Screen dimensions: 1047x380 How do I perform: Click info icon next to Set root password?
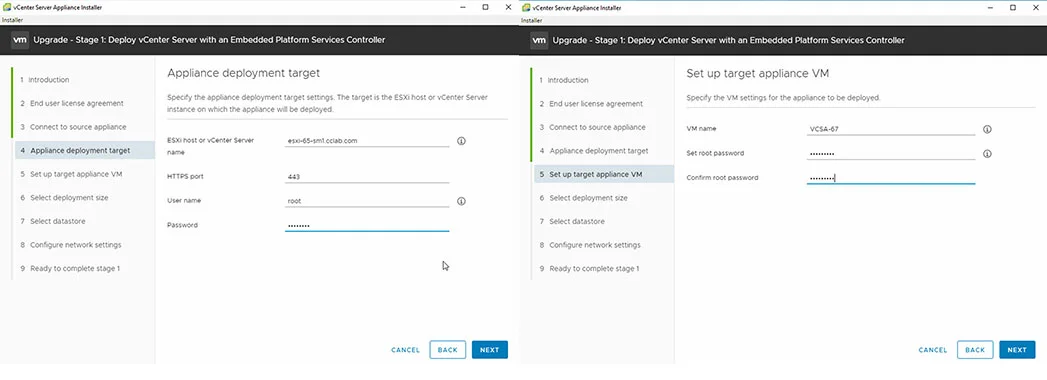(987, 154)
